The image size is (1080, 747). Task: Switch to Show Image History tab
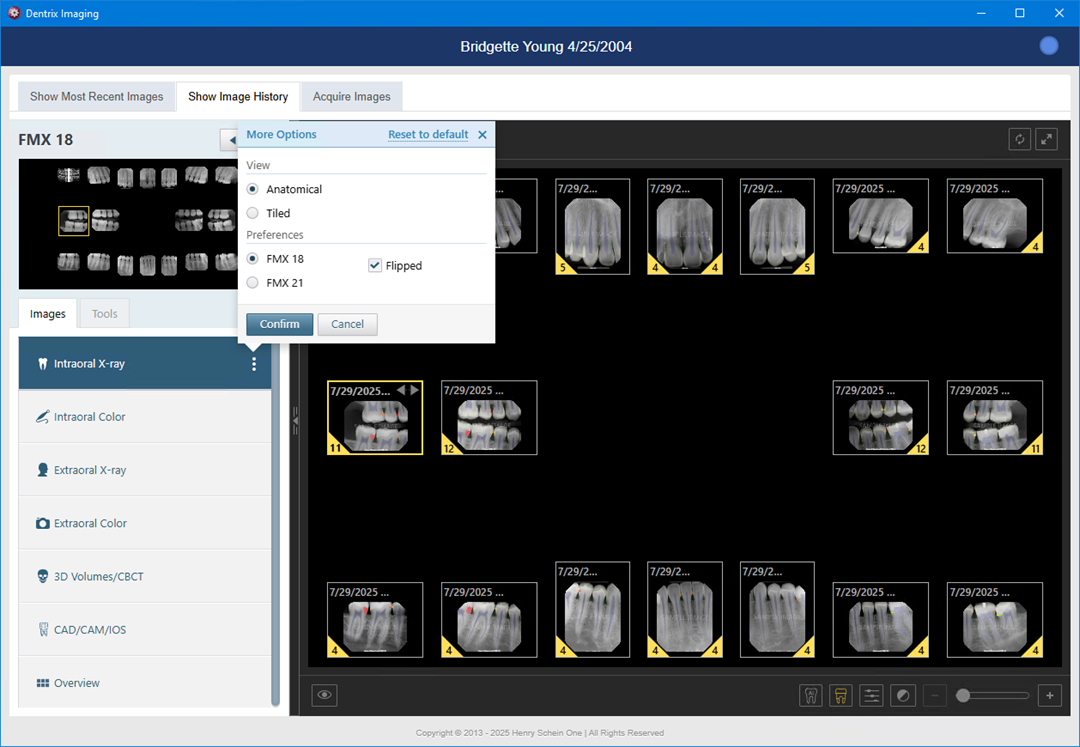click(238, 96)
